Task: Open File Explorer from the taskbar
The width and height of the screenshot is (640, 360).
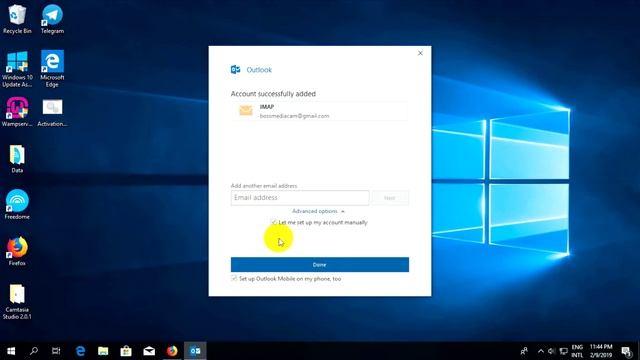Action: [103, 351]
